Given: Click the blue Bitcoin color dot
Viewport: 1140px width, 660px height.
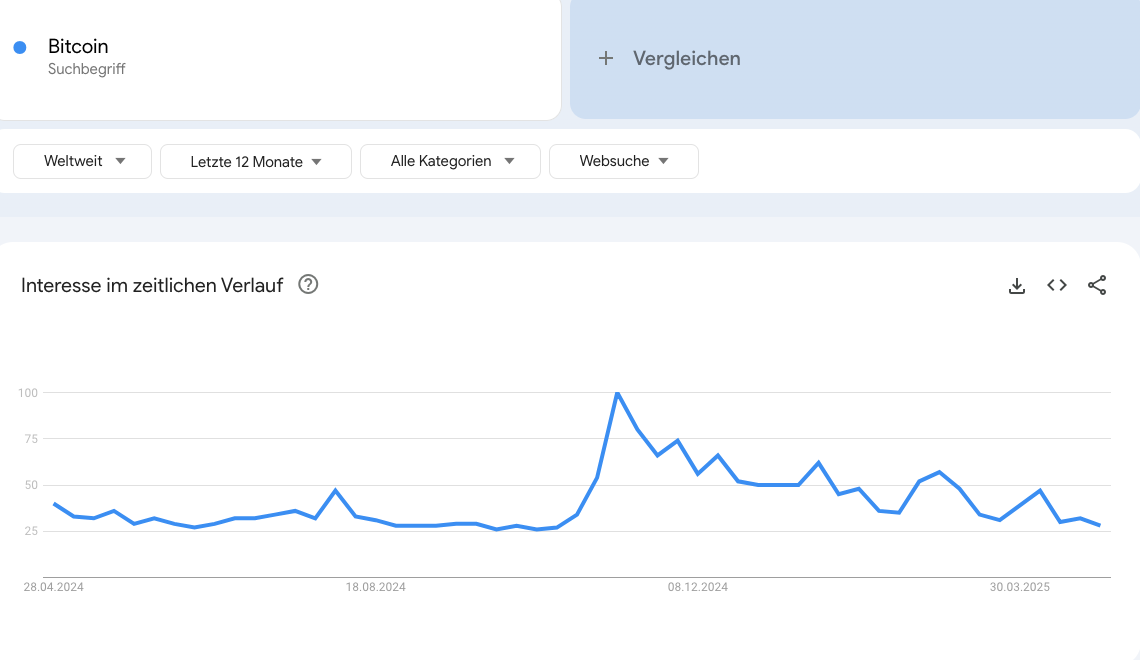Looking at the screenshot, I should click(20, 47).
